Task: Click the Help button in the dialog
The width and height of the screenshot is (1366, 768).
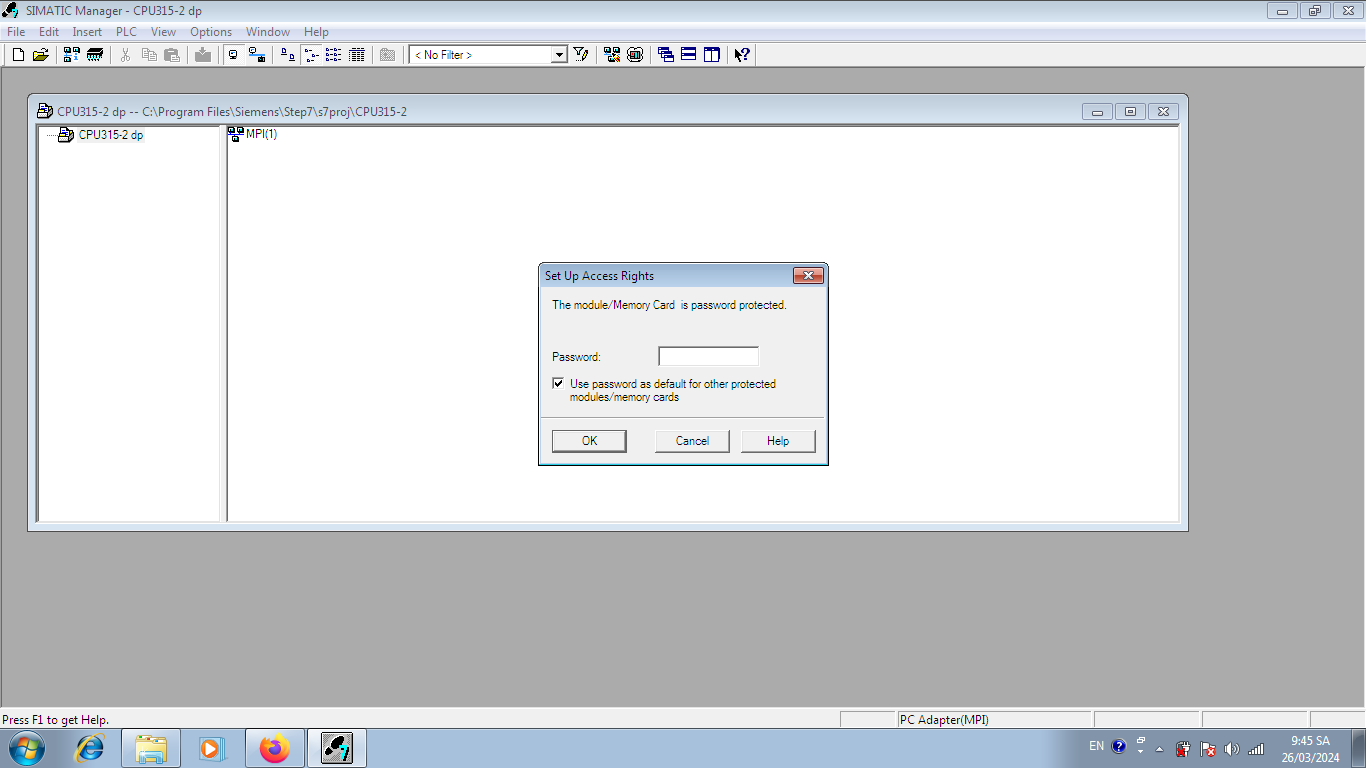Action: (778, 441)
